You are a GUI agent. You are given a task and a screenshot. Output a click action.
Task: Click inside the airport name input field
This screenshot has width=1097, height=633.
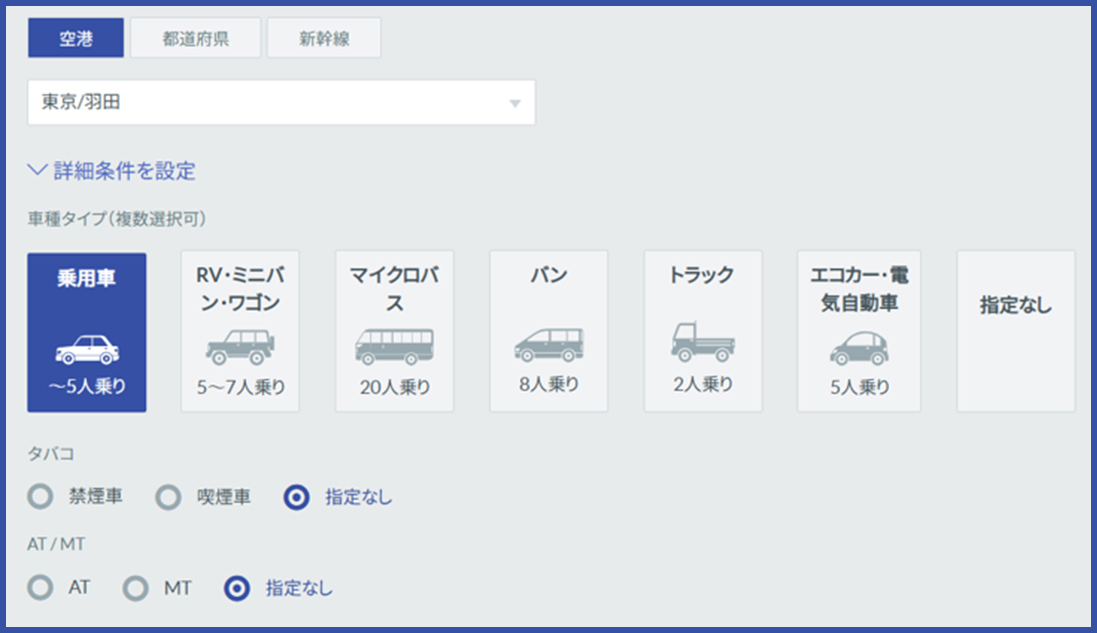click(x=200, y=101)
